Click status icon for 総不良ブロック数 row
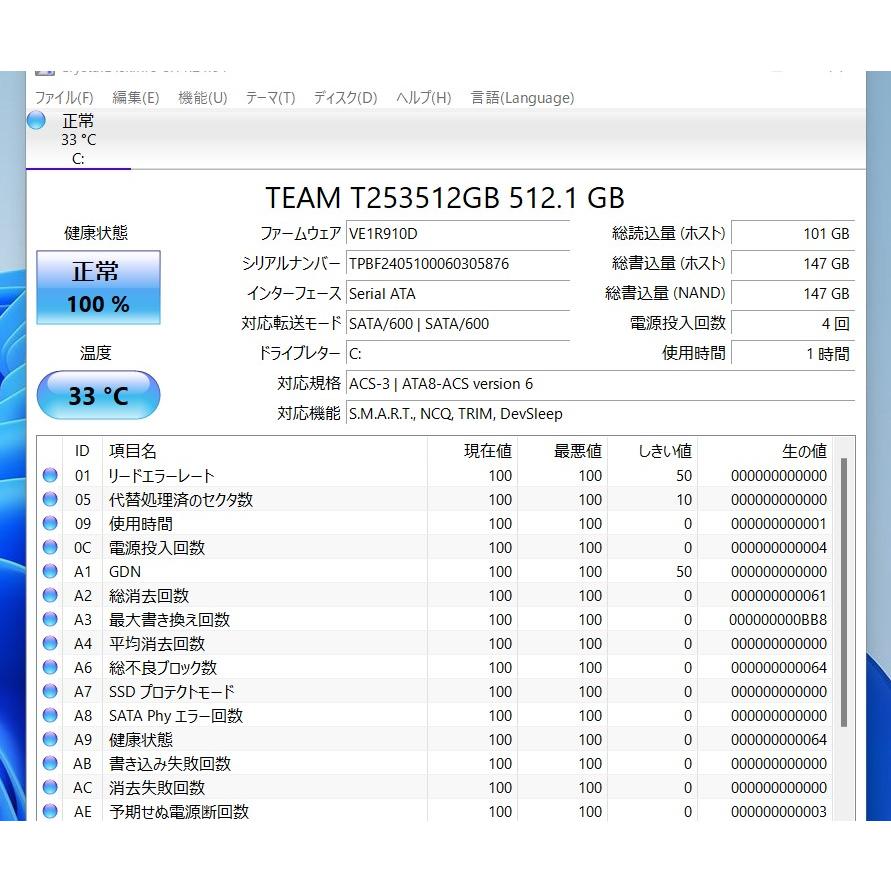The width and height of the screenshot is (891, 891). click(x=50, y=668)
